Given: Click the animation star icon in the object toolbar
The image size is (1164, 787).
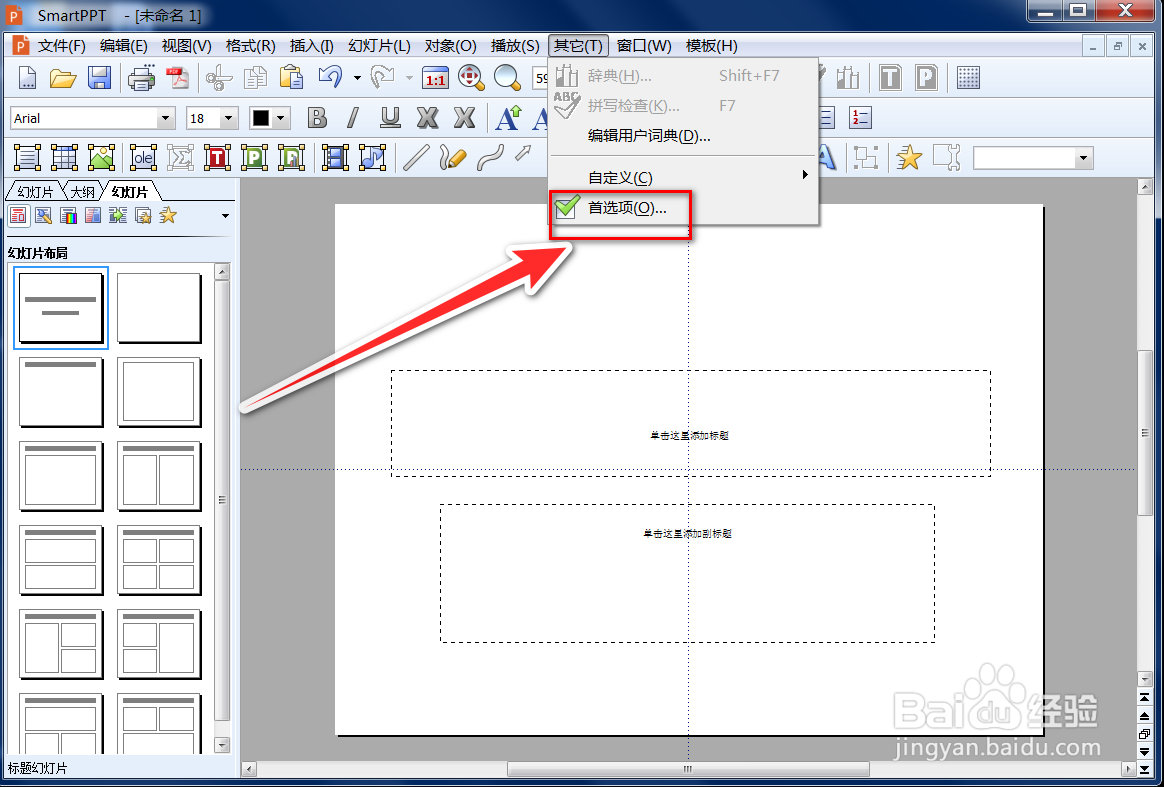Looking at the screenshot, I should pyautogui.click(x=909, y=157).
